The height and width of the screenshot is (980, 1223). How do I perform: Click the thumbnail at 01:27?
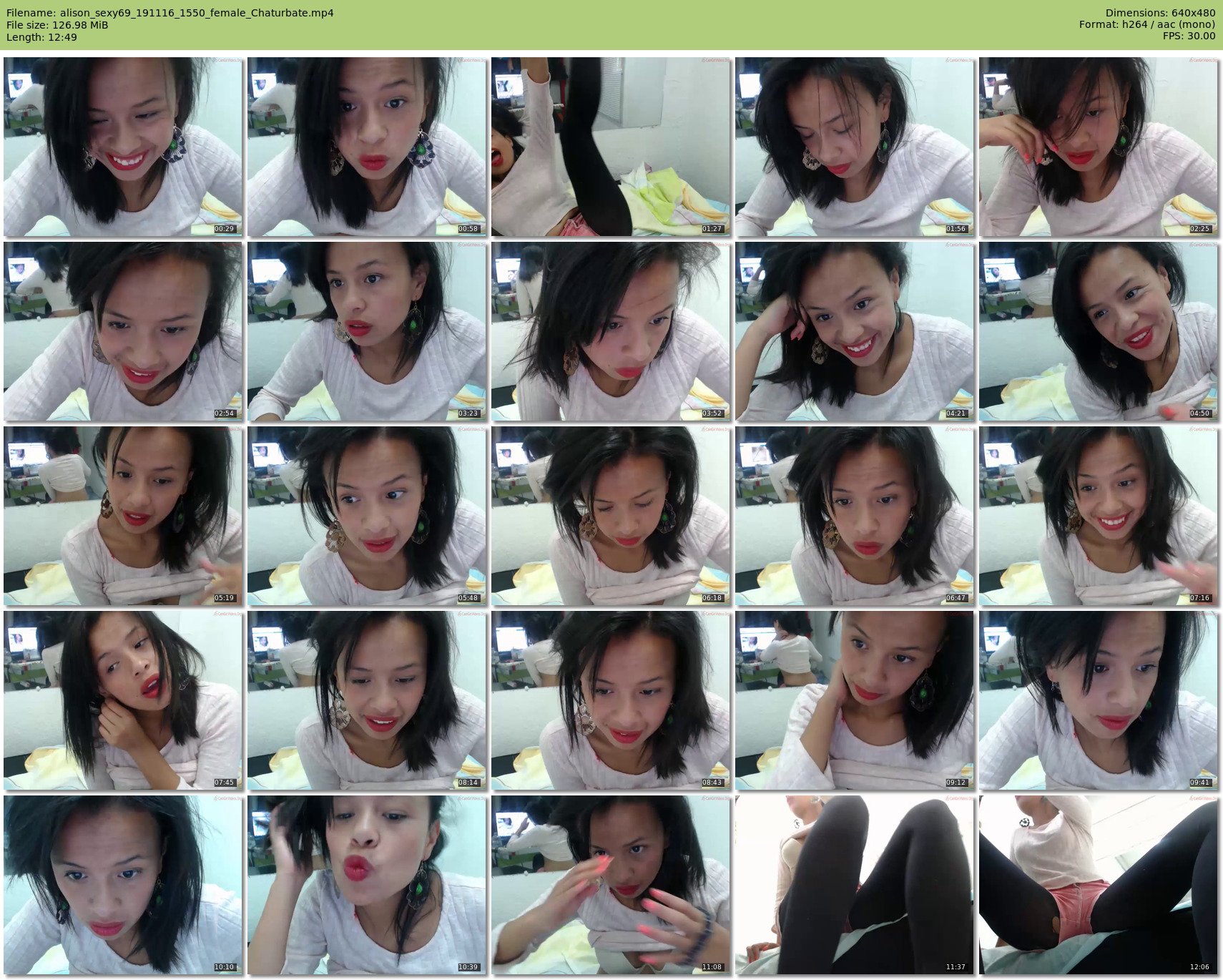coord(611,147)
